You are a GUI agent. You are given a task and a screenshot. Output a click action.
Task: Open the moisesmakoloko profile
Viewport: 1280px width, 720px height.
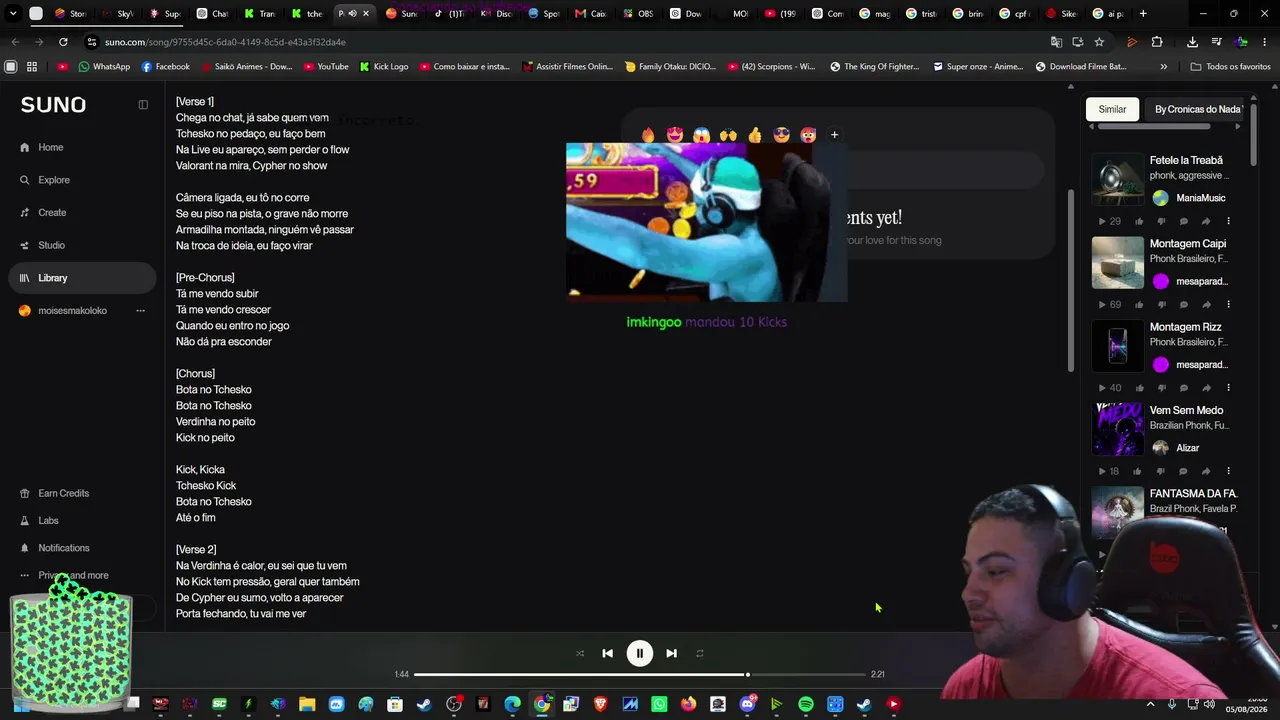coord(72,311)
